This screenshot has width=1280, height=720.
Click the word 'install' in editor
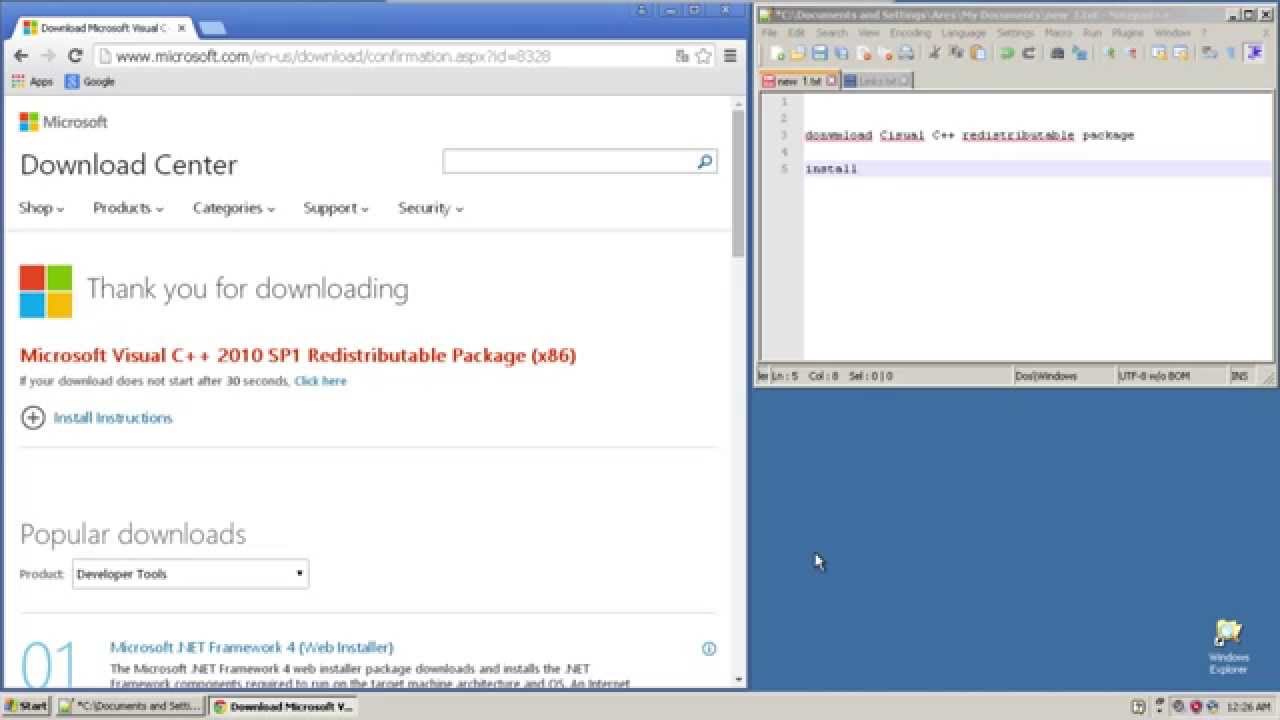[832, 169]
